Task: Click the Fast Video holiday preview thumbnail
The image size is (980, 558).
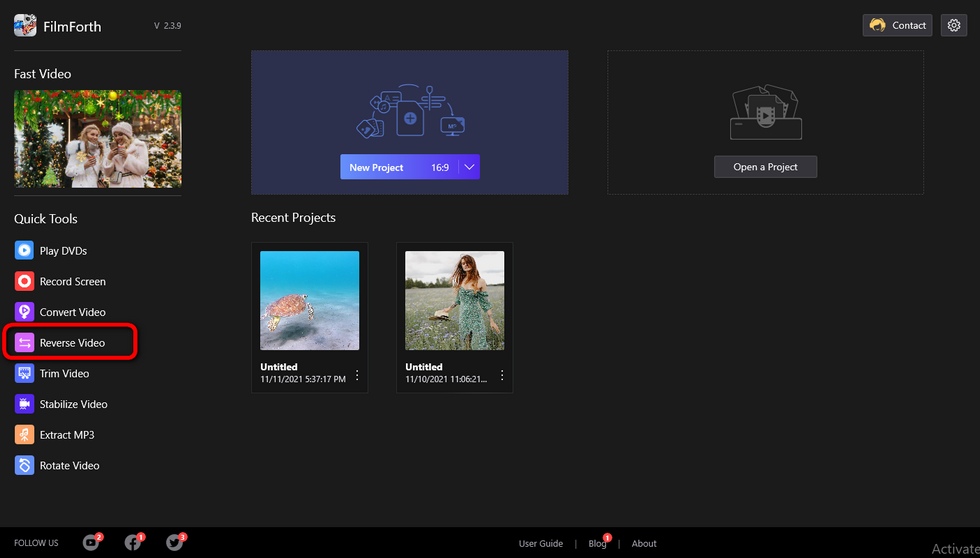Action: pos(98,139)
